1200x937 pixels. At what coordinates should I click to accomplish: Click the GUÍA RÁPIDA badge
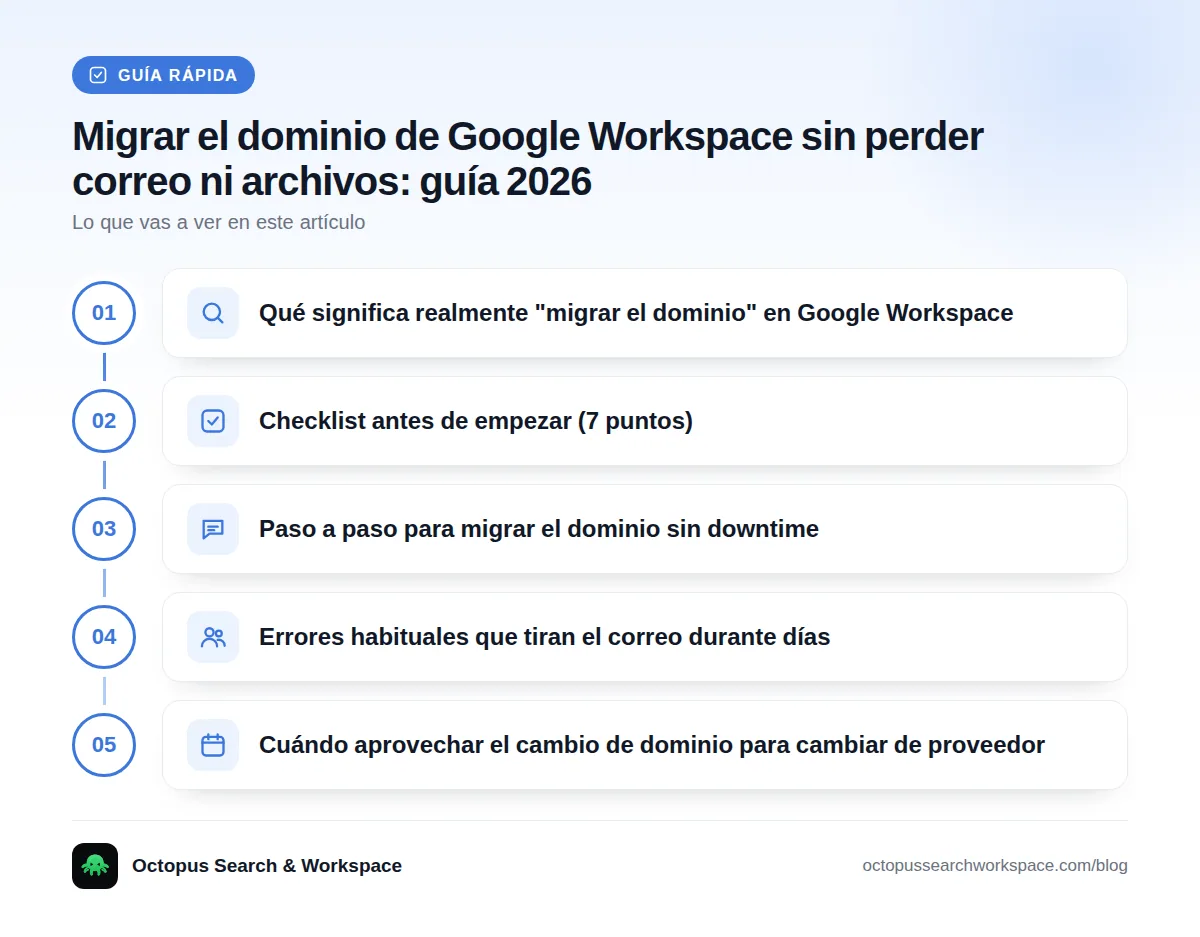163,75
